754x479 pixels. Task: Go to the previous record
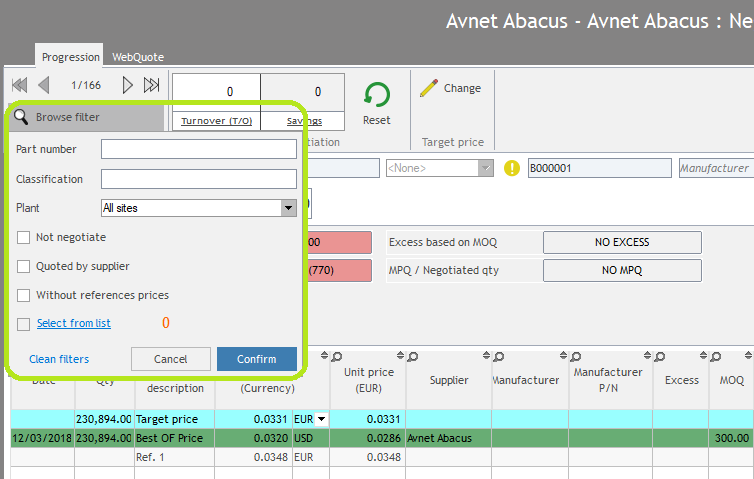click(x=43, y=86)
